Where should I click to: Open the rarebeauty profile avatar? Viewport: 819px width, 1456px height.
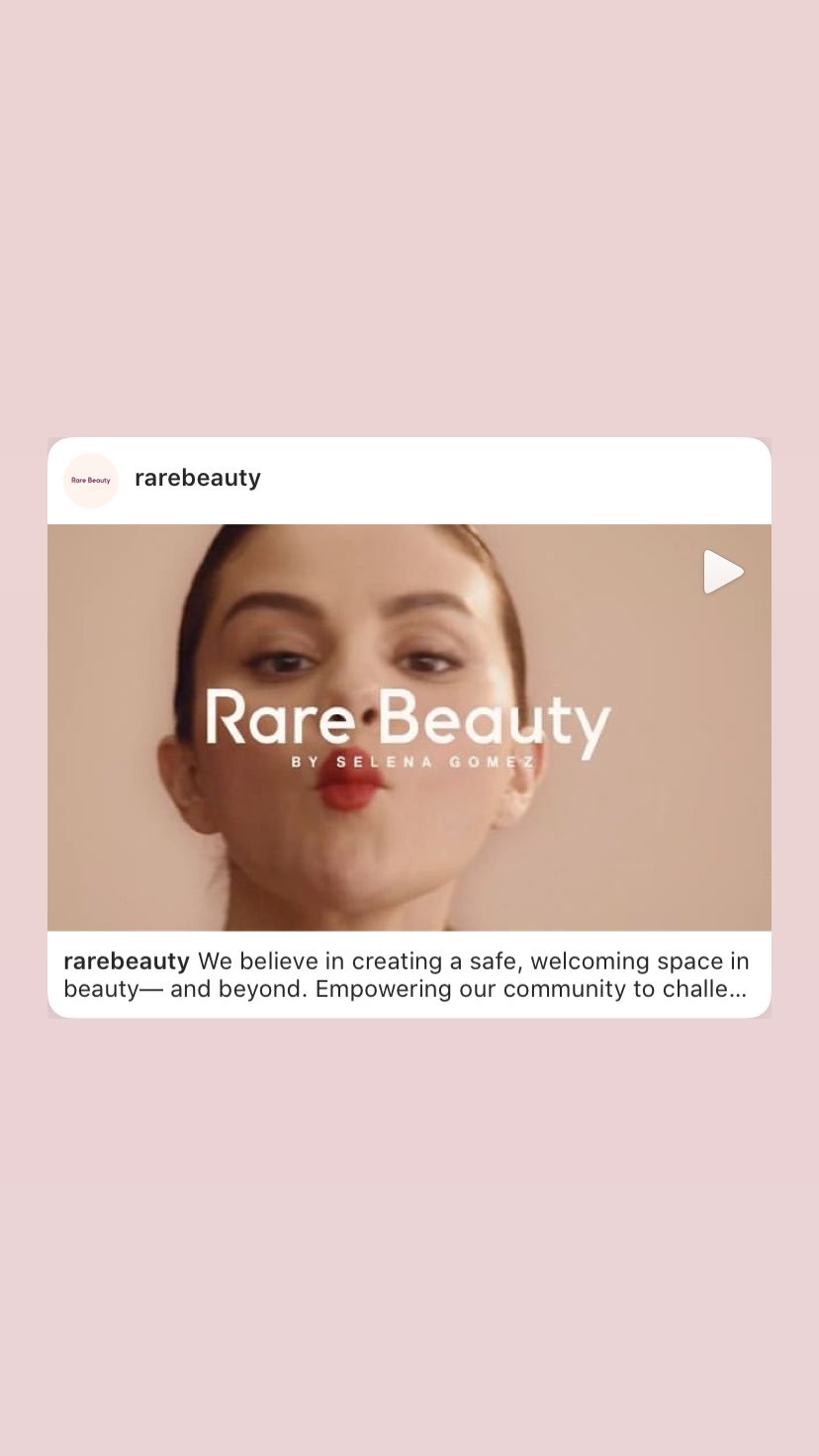(x=91, y=481)
